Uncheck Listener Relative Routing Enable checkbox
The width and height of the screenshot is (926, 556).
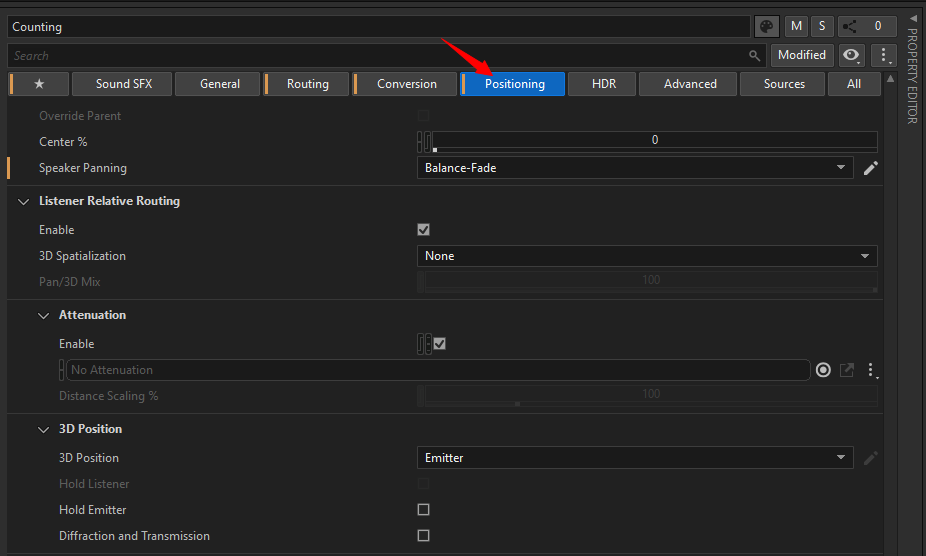point(423,230)
